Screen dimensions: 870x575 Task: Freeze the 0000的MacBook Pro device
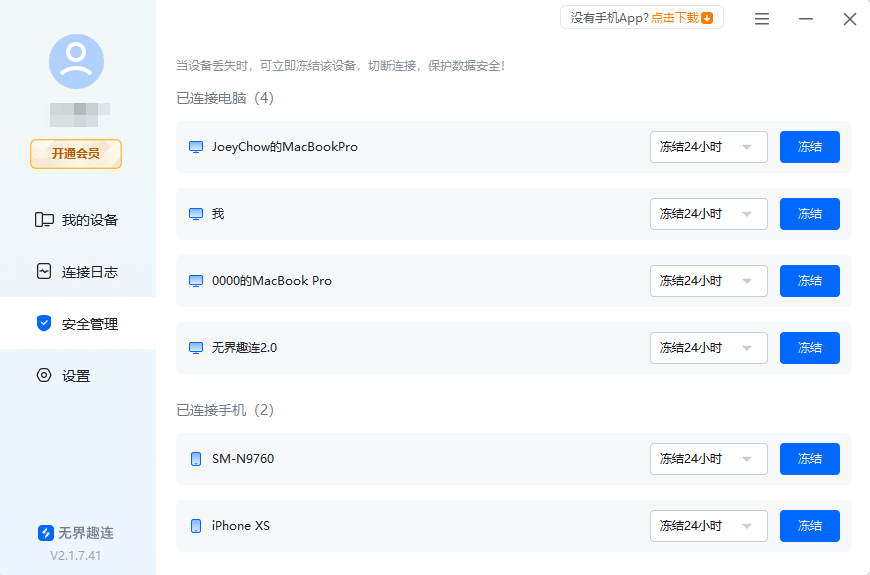(x=810, y=281)
